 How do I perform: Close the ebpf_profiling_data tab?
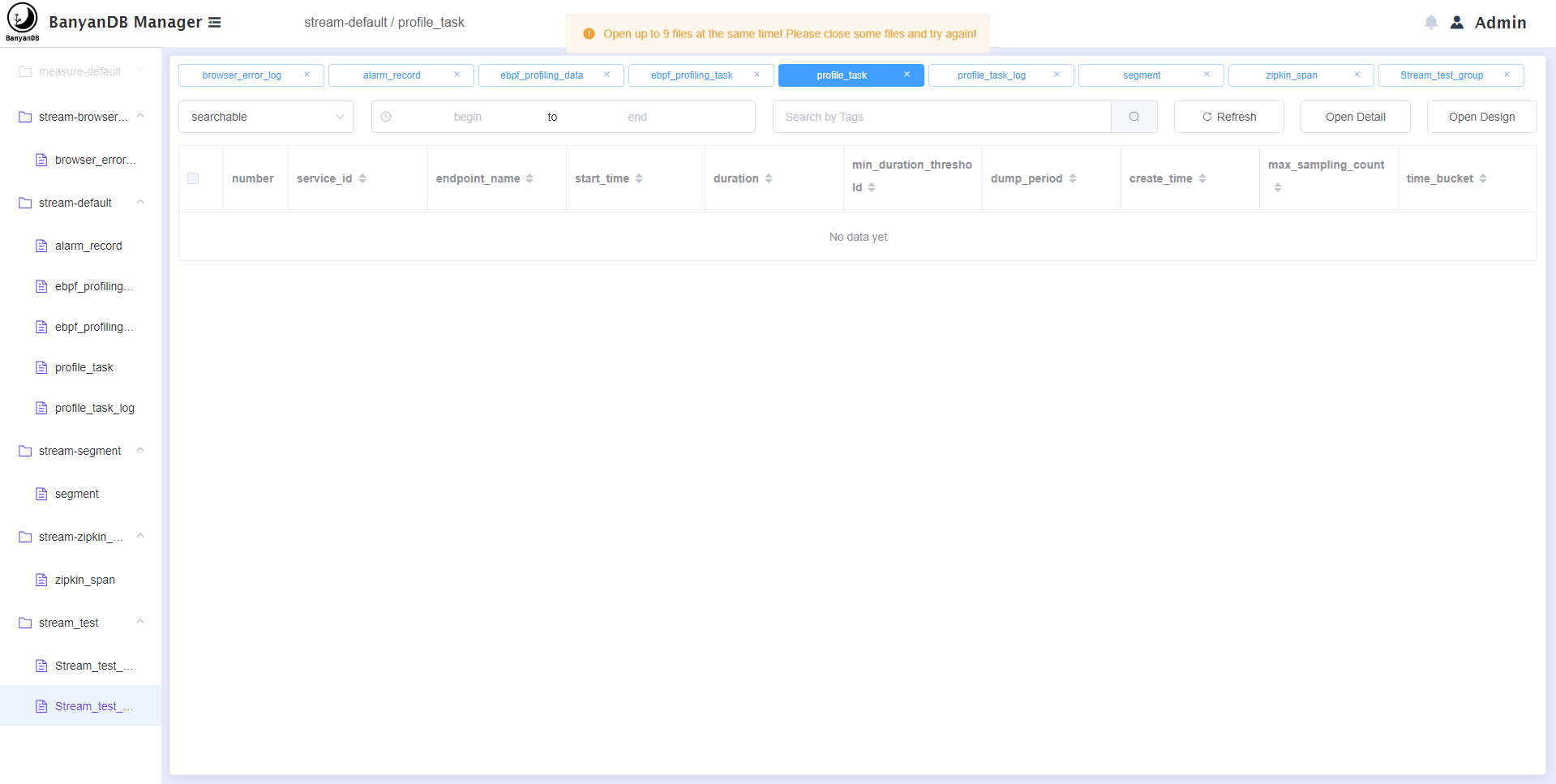(607, 75)
